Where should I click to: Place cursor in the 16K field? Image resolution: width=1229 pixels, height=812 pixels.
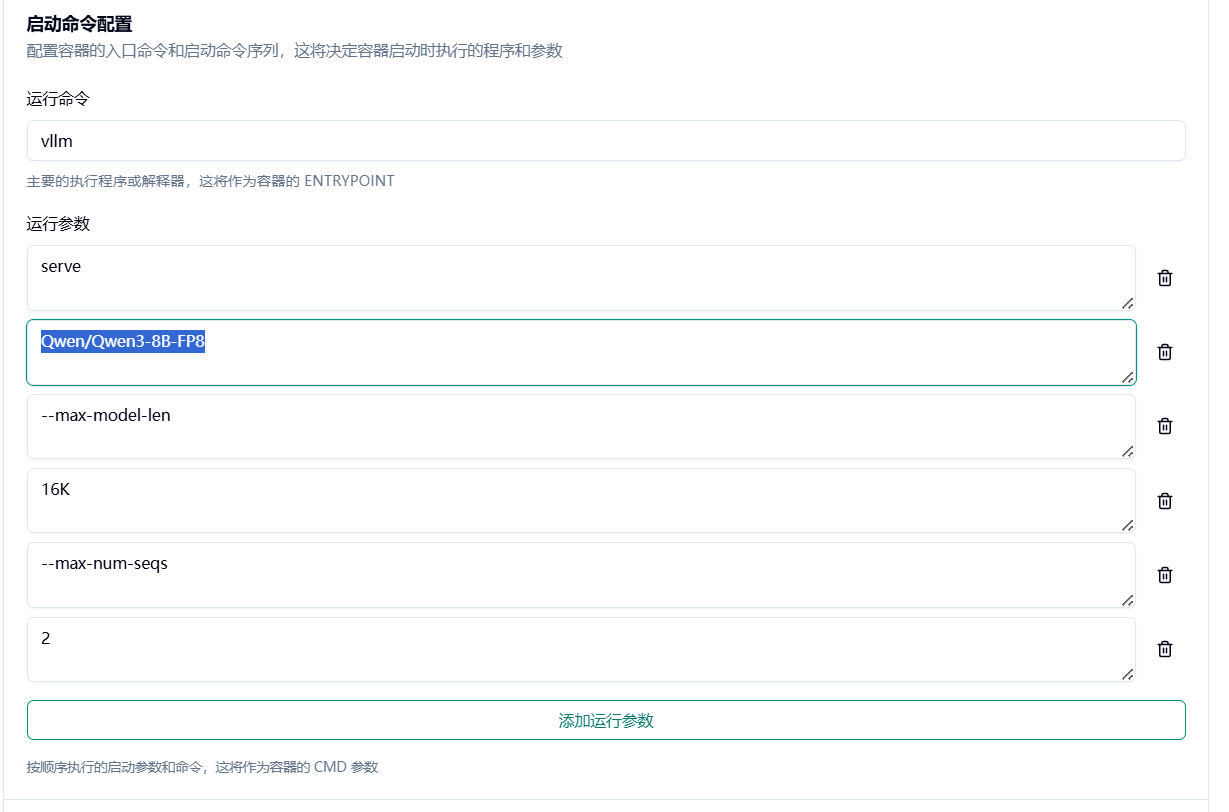coord(580,501)
